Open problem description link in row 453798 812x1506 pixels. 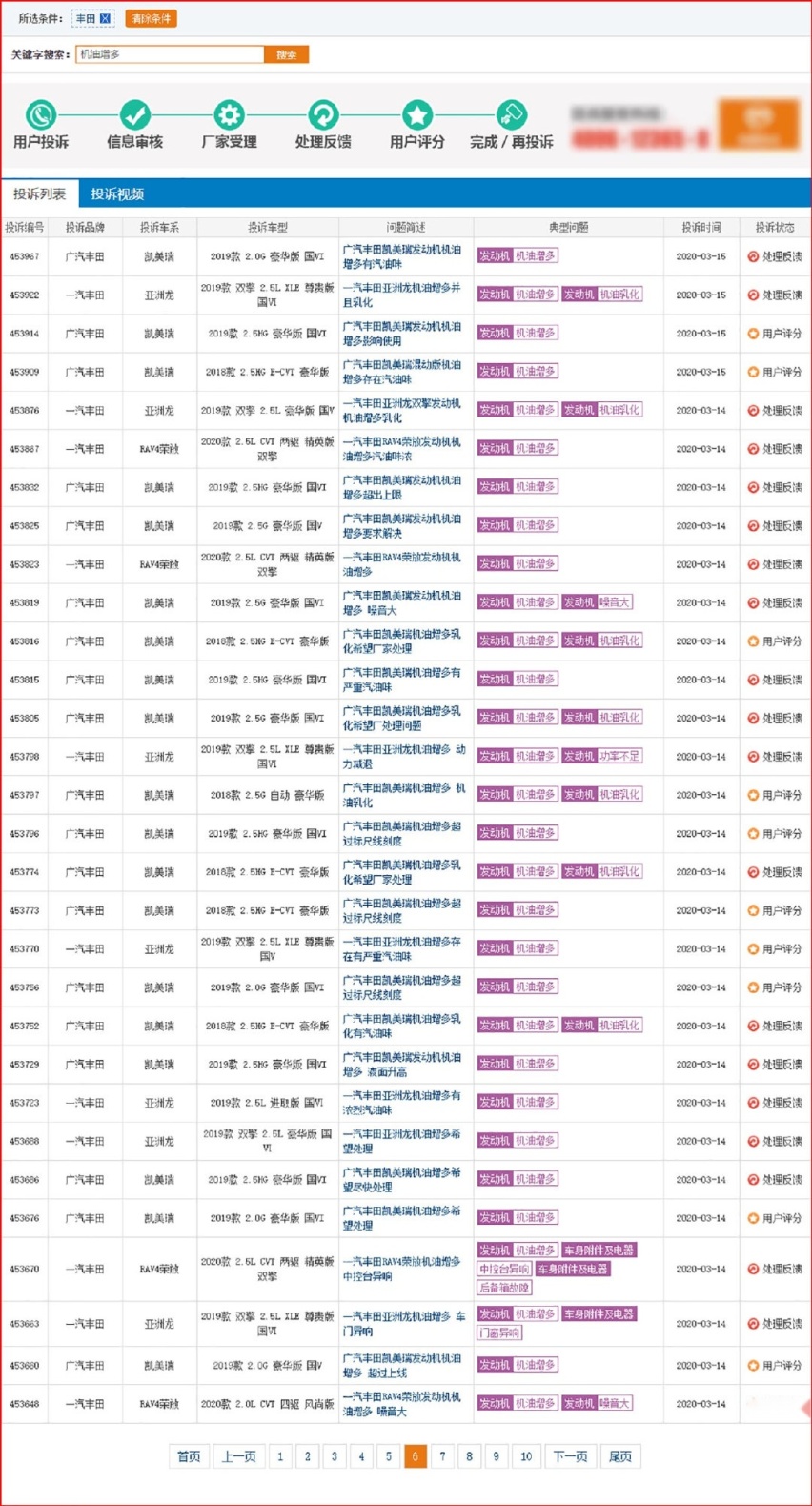tap(404, 757)
